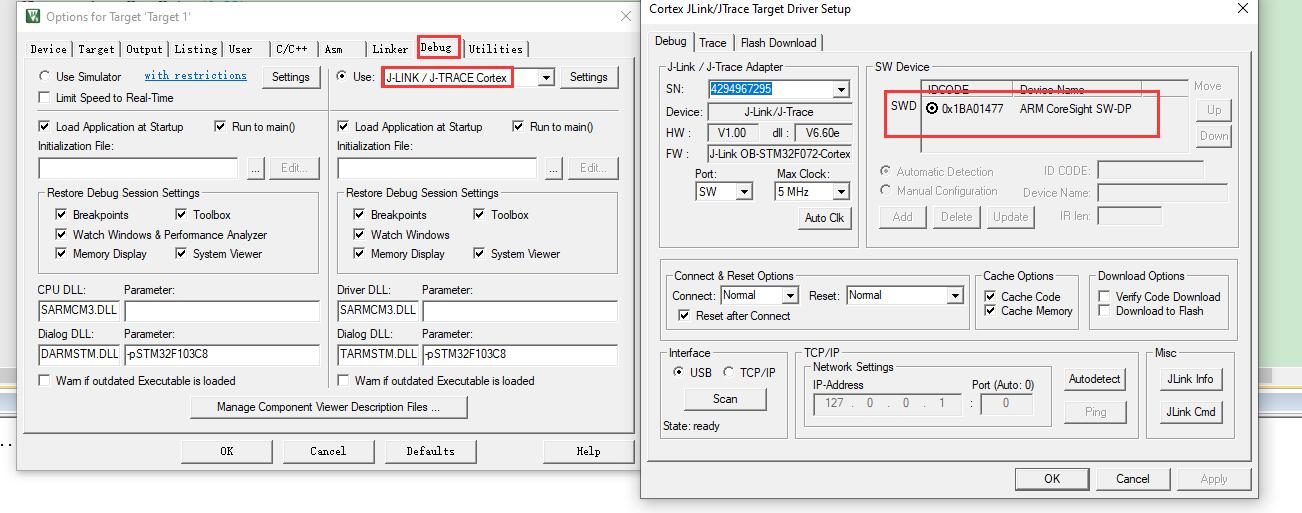Click Autodetect network button
The width and height of the screenshot is (1302, 513).
point(1096,379)
